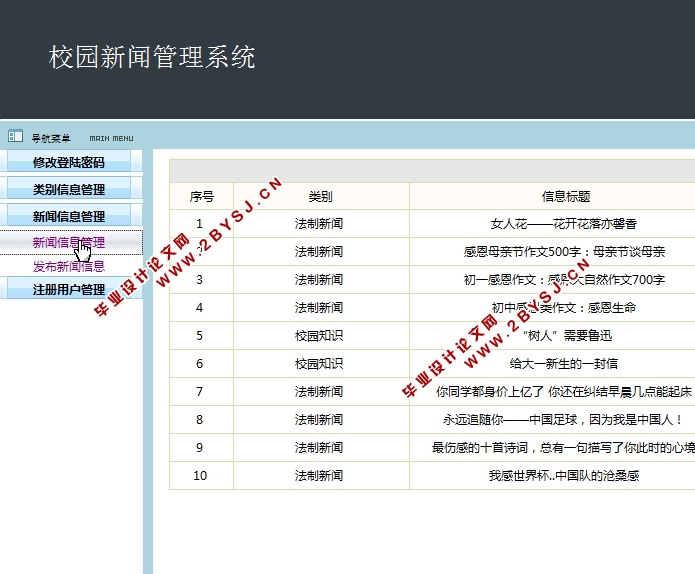Click the 序号 column header
The image size is (695, 574).
pos(202,196)
